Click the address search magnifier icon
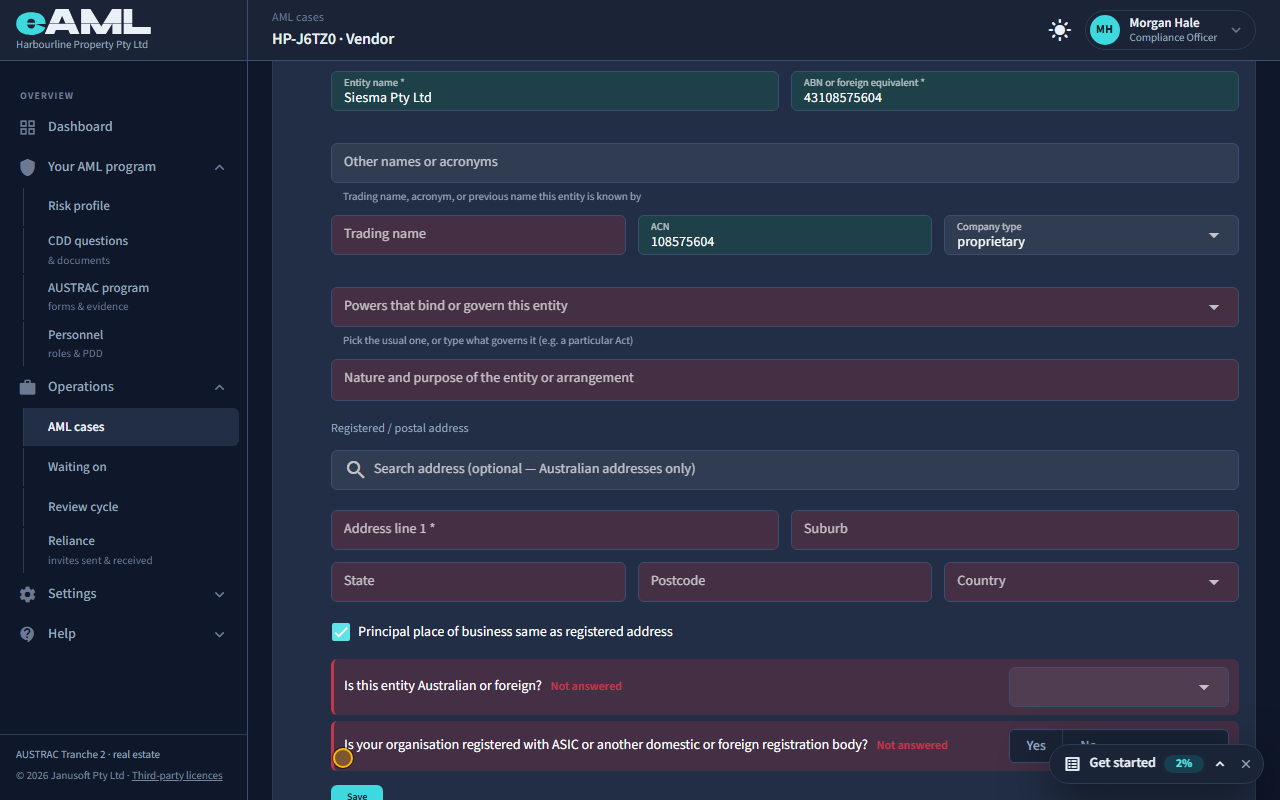Image resolution: width=1280 pixels, height=800 pixels. pyautogui.click(x=355, y=469)
